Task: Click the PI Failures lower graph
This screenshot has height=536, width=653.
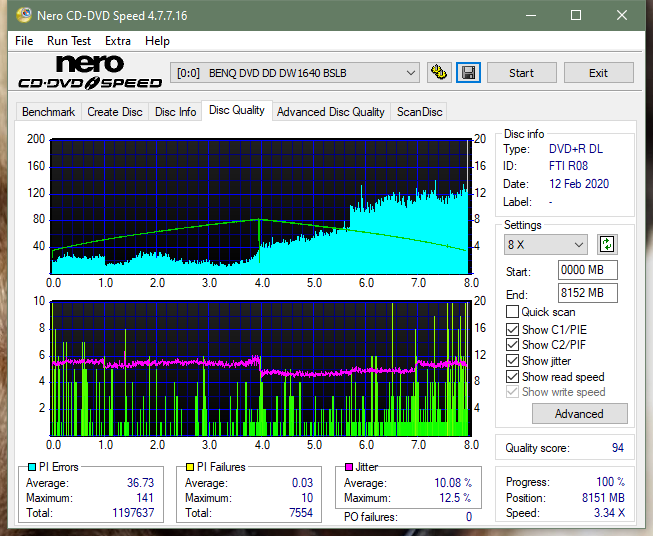Action: click(261, 368)
